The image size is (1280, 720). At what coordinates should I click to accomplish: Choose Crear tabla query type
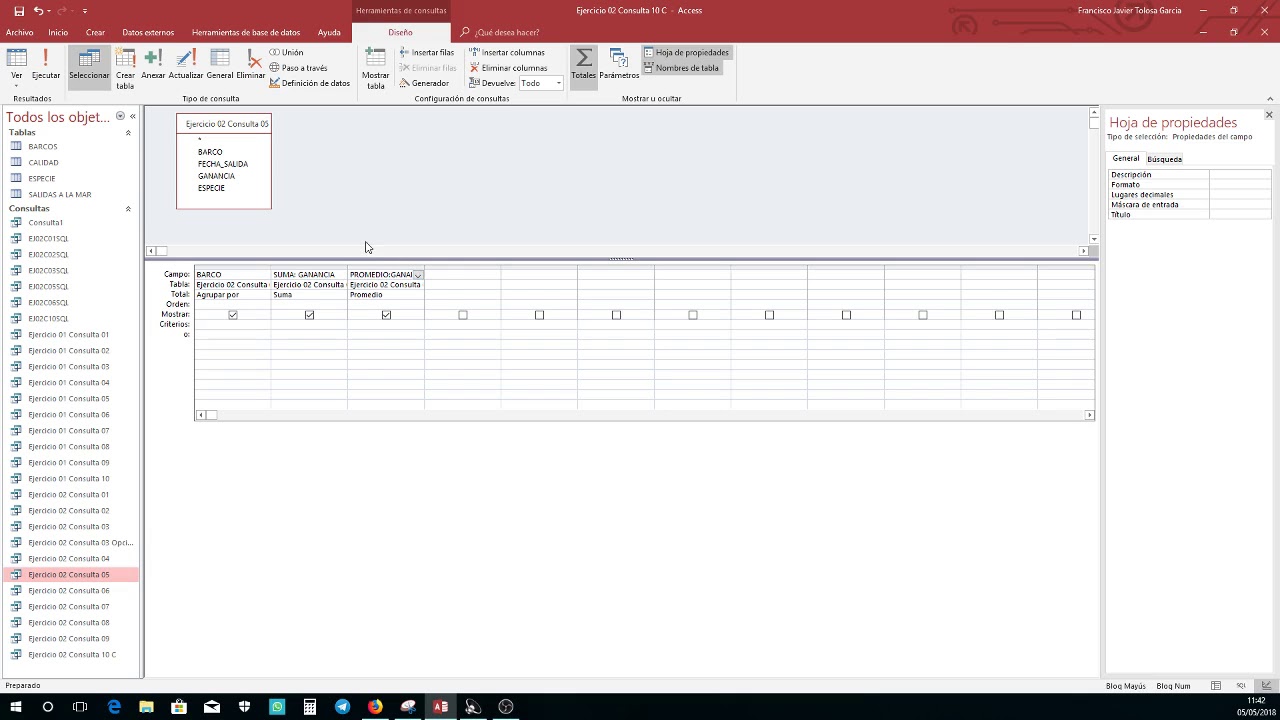tap(125, 68)
